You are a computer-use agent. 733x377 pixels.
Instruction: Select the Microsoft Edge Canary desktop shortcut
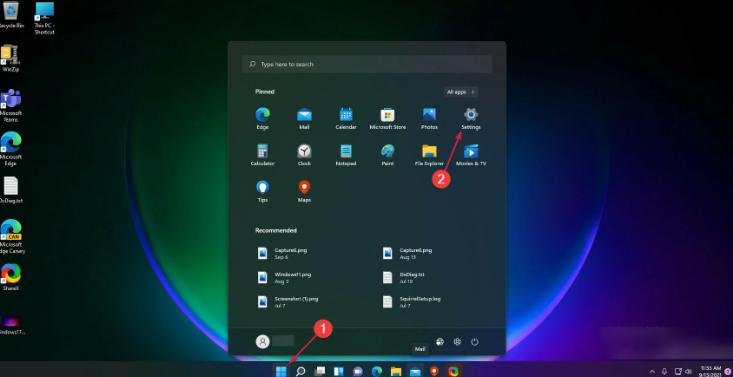(11, 236)
